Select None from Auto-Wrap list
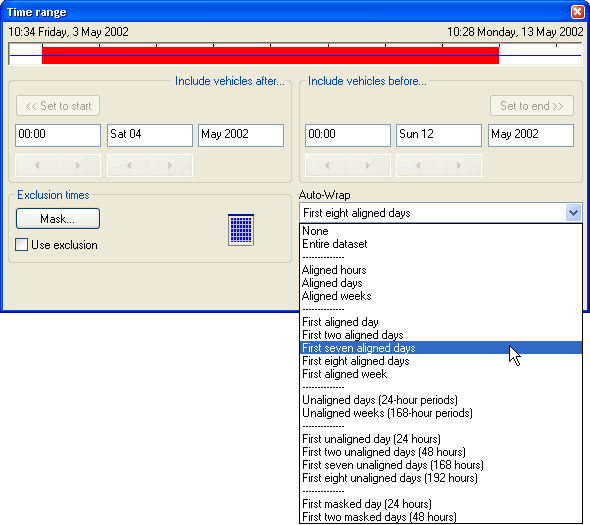590x525 pixels. [x=441, y=231]
